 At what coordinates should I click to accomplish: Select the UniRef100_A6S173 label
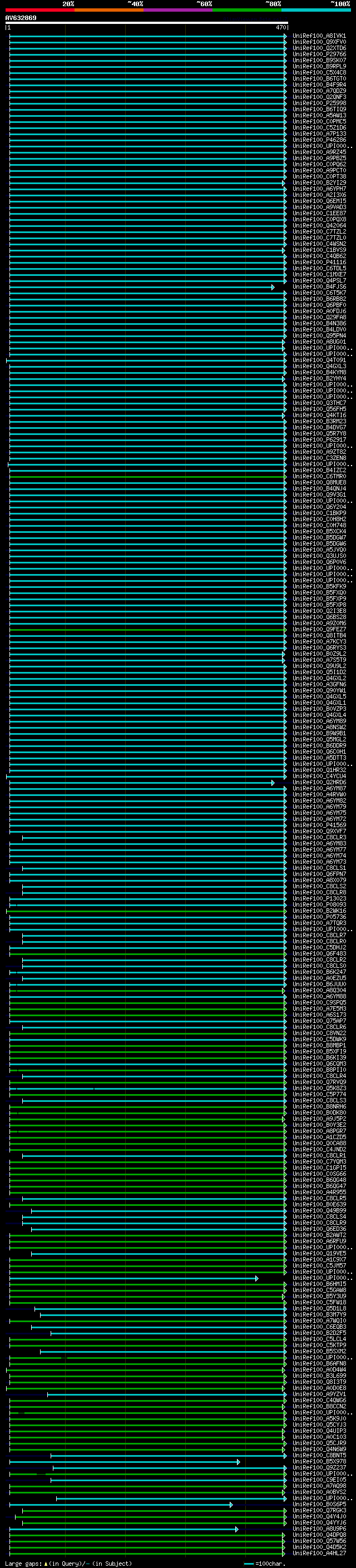(319, 1015)
